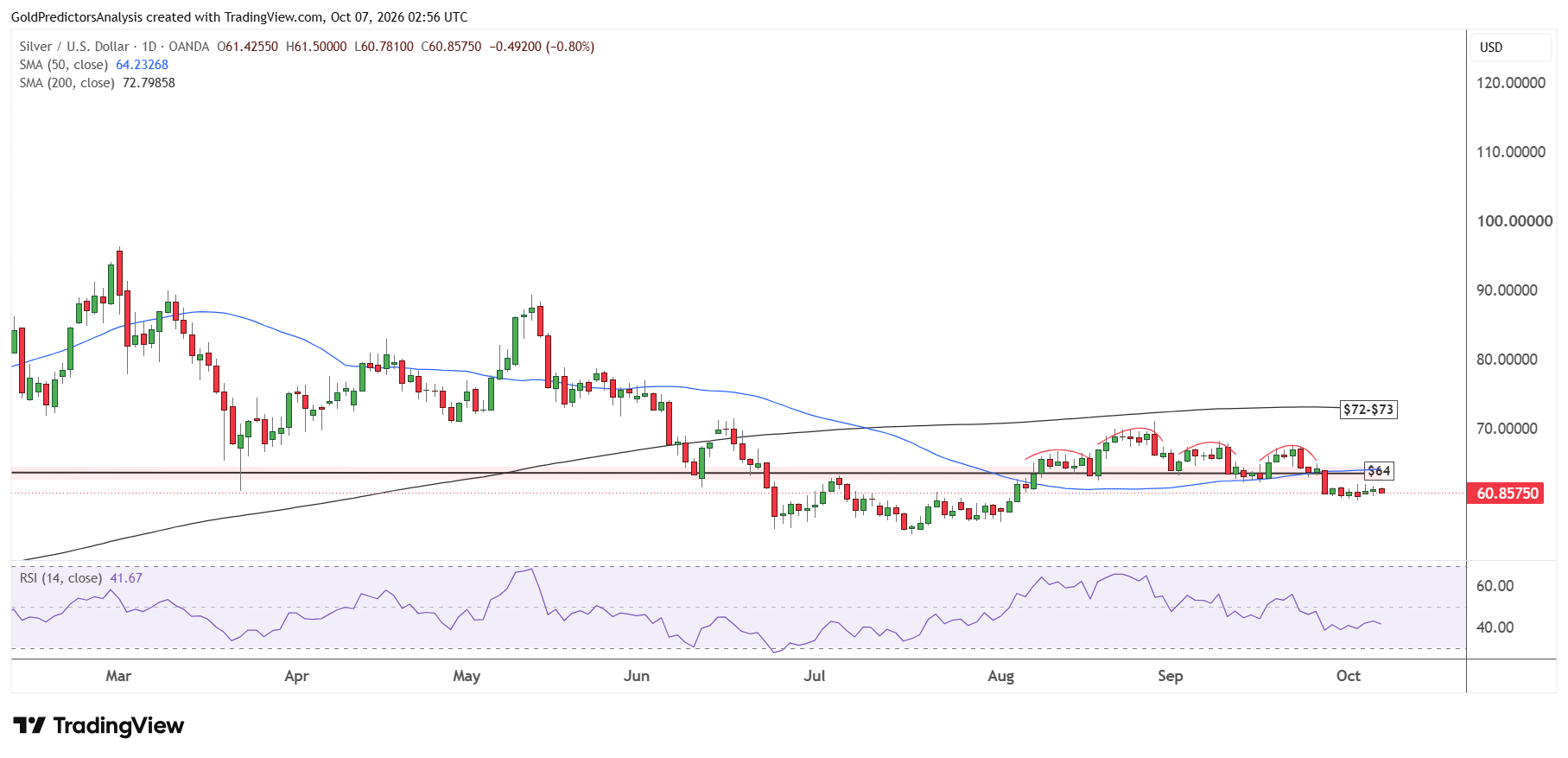This screenshot has width=1568, height=758.
Task: Click the Sep label on time axis
Action: tap(1171, 676)
